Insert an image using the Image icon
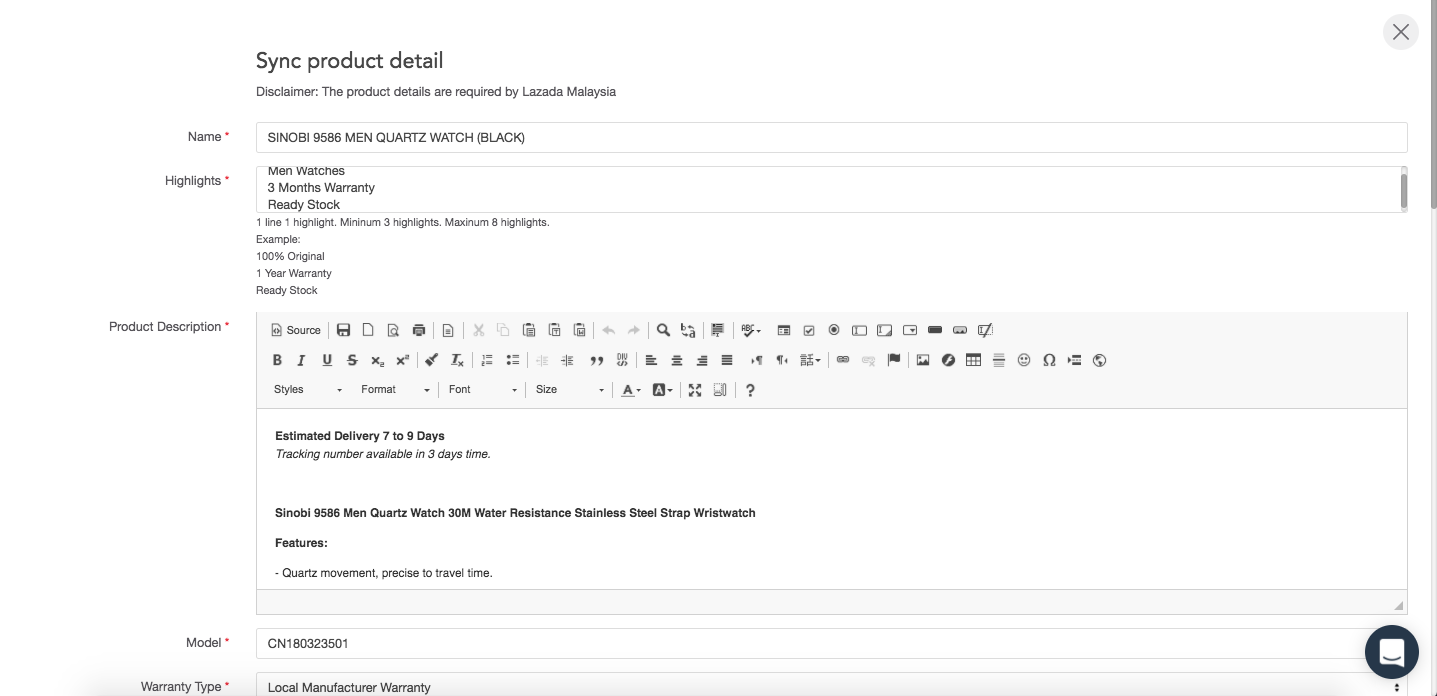 pos(923,360)
